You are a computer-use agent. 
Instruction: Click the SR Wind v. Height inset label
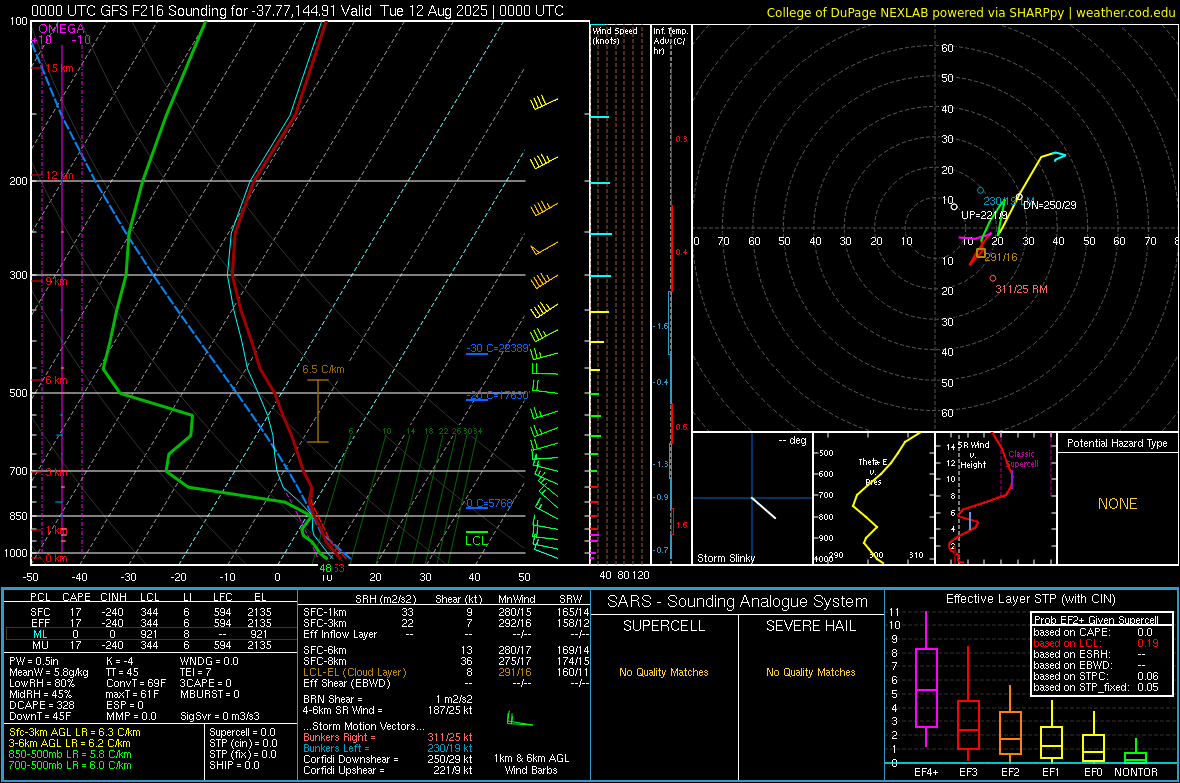click(973, 455)
